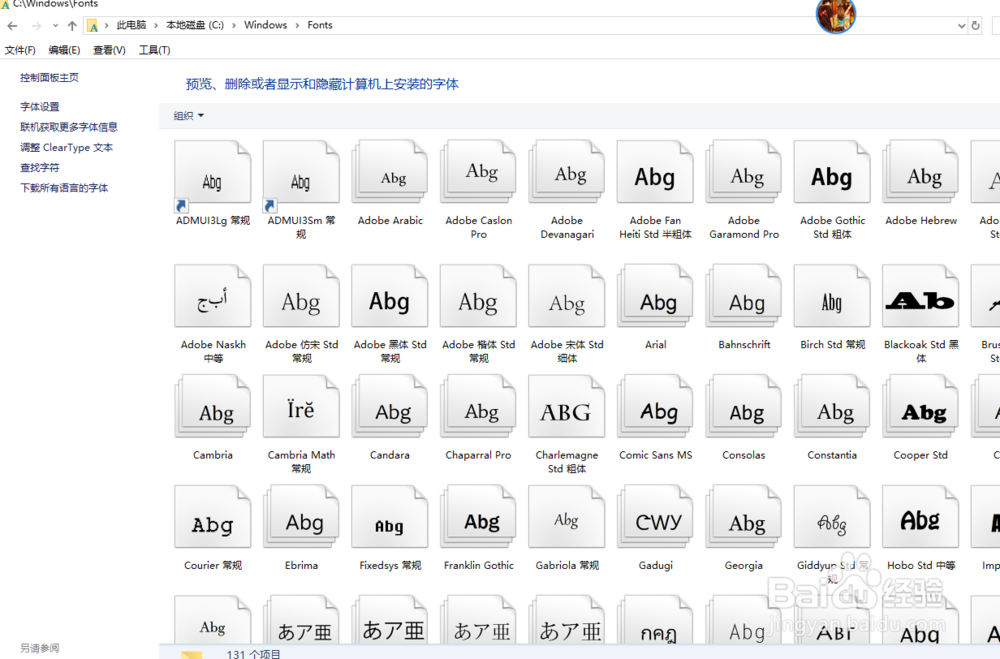Go up one folder level
The image size is (1000, 659).
[72, 26]
